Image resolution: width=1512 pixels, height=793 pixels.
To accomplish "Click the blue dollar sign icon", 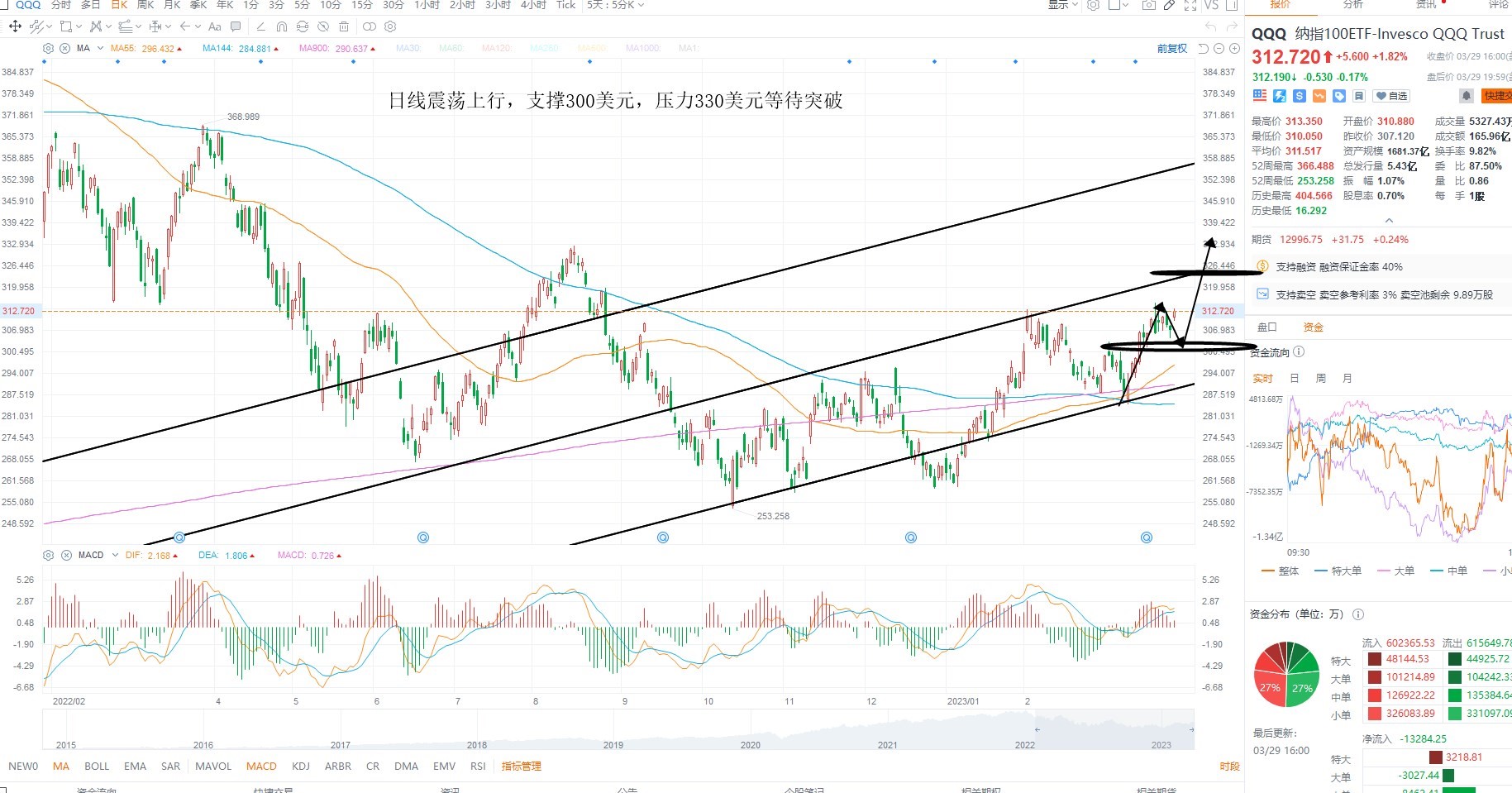I will point(1300,96).
